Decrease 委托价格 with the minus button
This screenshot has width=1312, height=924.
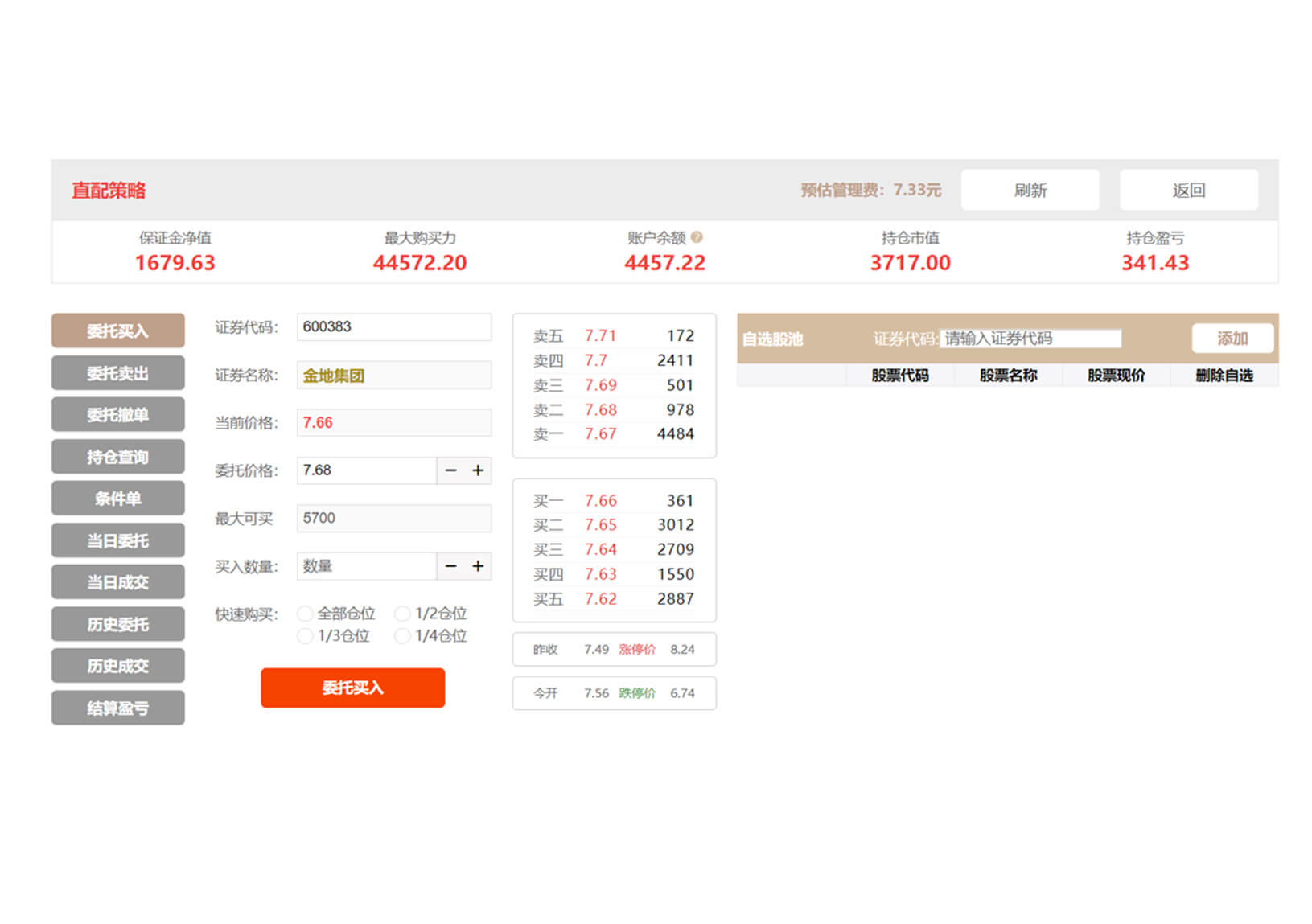(450, 470)
